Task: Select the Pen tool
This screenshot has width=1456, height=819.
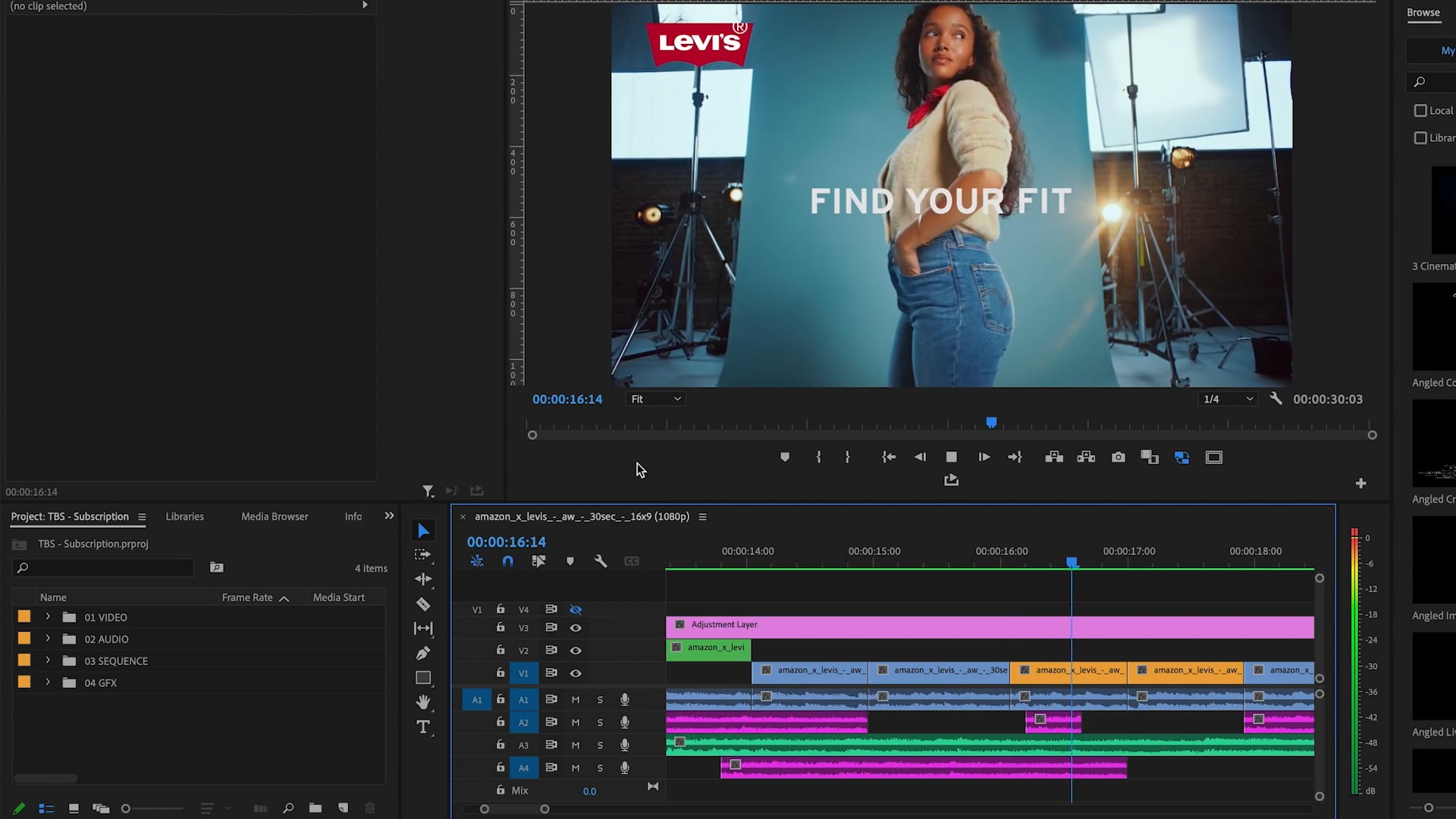Action: click(x=423, y=653)
